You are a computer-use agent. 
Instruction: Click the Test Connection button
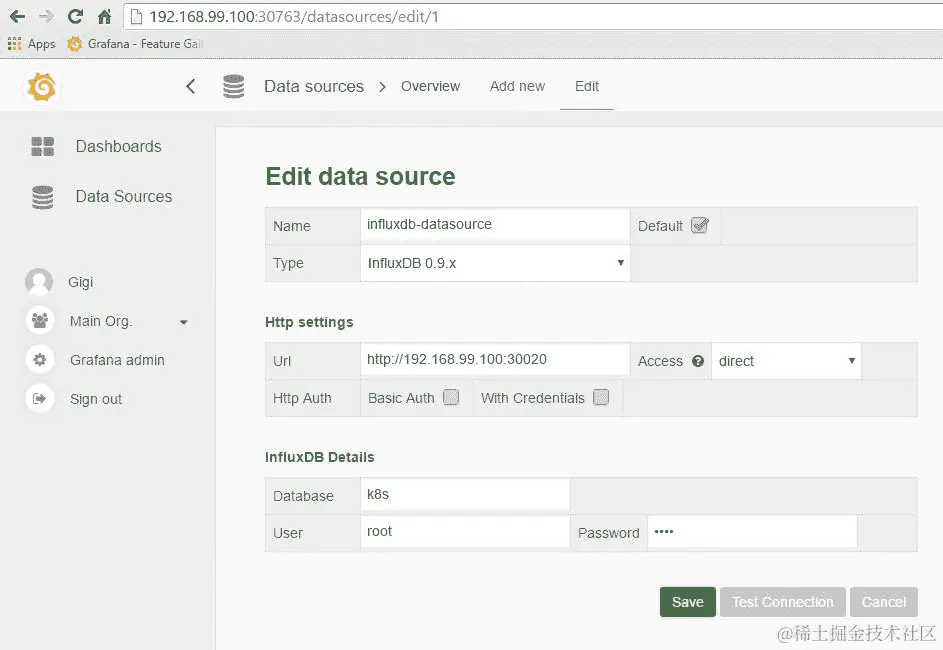coord(782,602)
